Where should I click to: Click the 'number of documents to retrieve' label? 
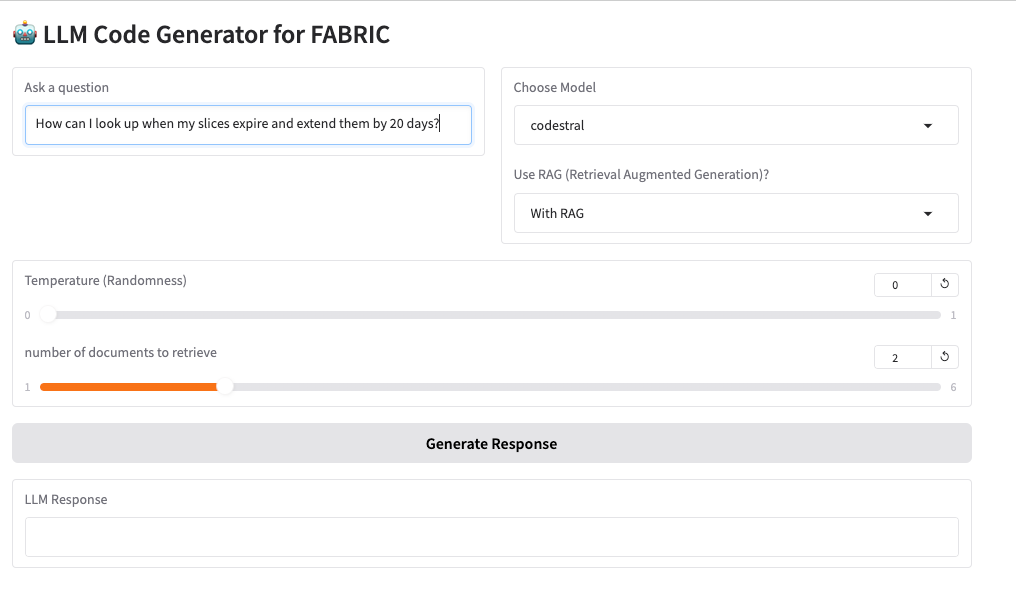[120, 352]
